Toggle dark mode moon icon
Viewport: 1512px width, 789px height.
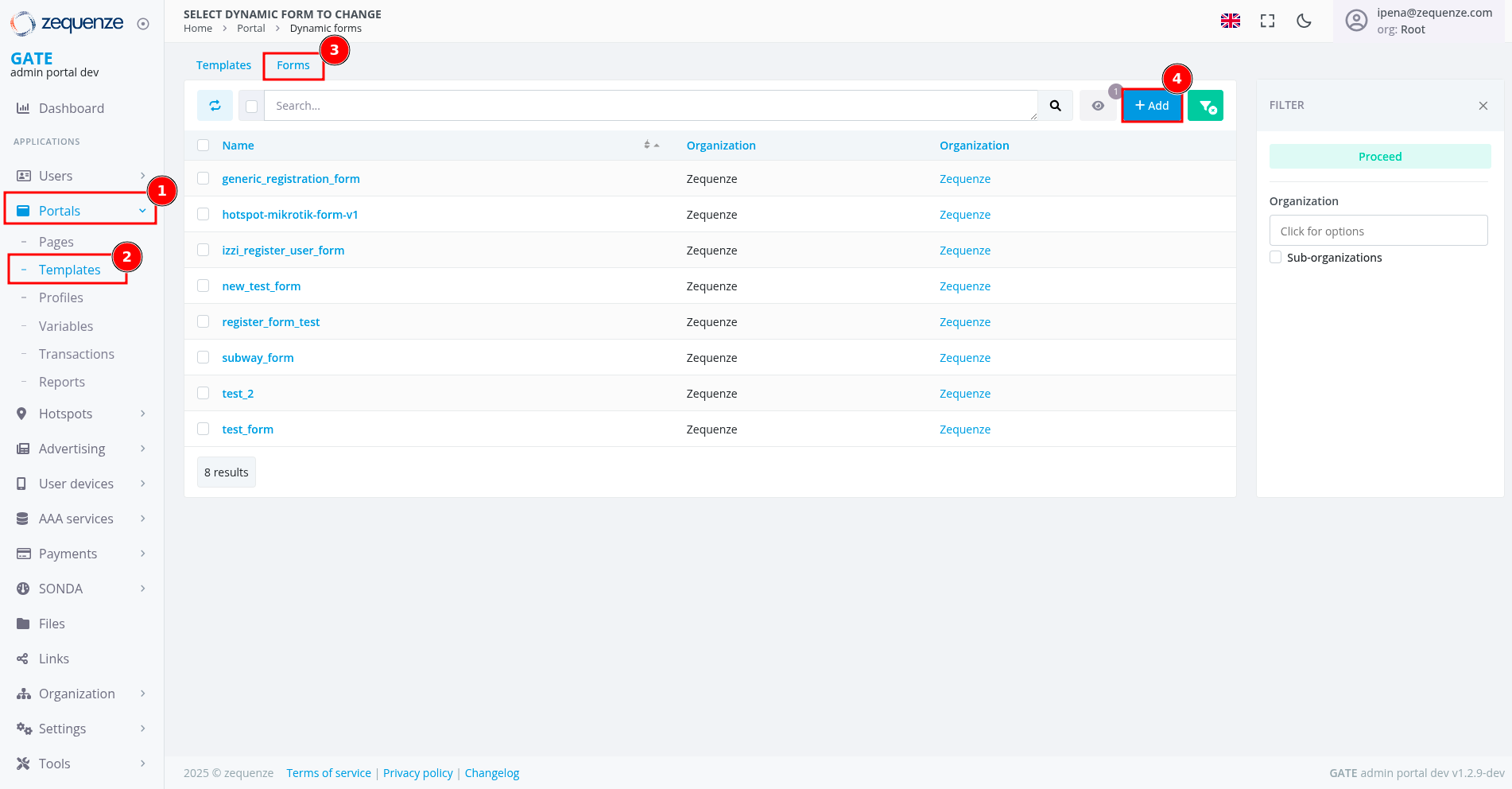1304,21
